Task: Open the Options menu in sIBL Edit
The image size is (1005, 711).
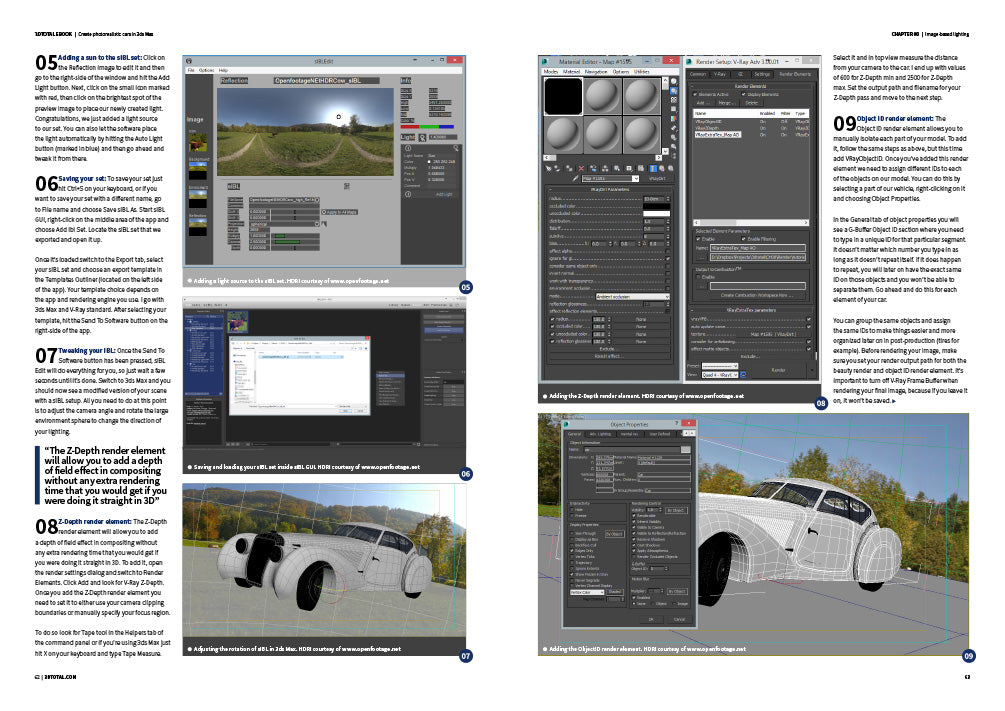Action: (206, 69)
